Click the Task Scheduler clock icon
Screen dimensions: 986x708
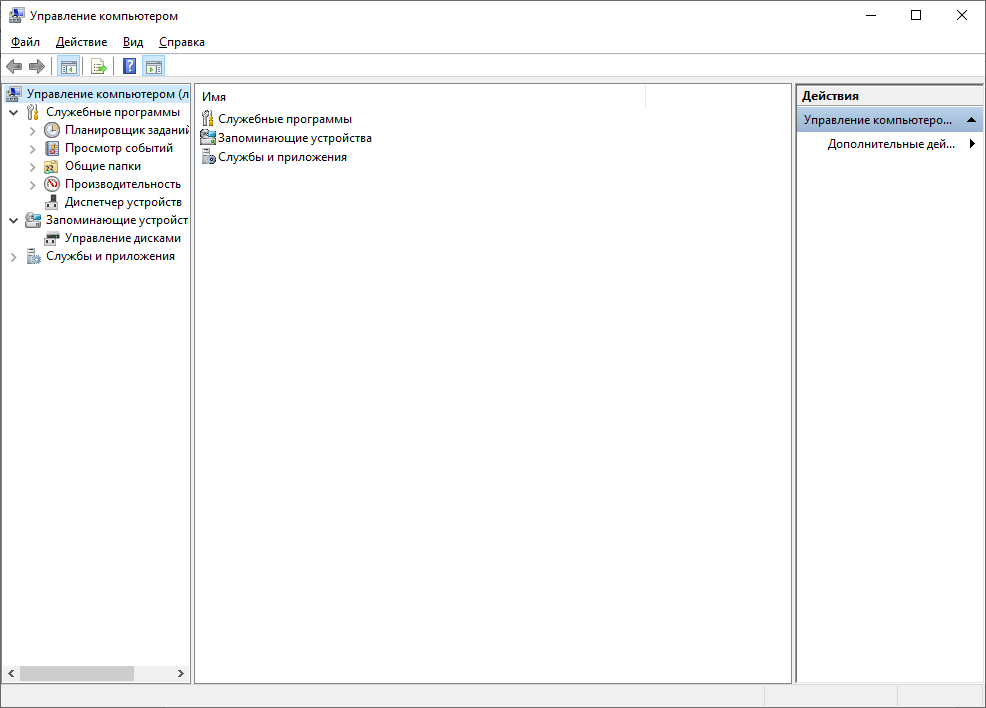[52, 130]
